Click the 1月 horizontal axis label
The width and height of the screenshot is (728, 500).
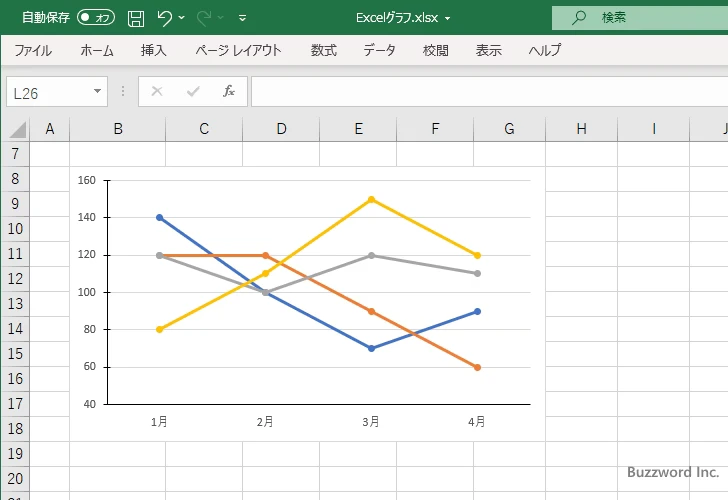[x=159, y=422]
